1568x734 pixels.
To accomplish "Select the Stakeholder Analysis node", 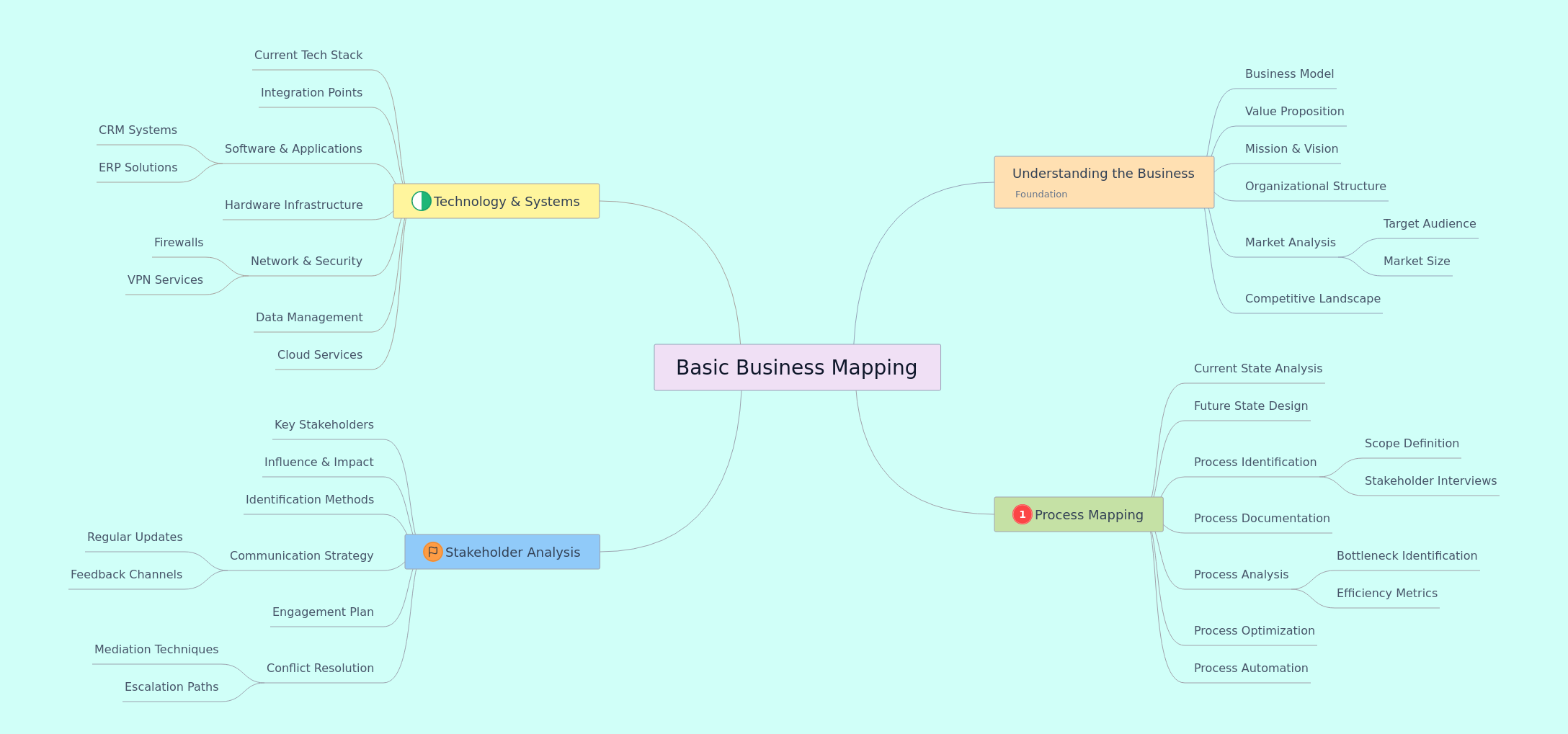I will pyautogui.click(x=502, y=552).
